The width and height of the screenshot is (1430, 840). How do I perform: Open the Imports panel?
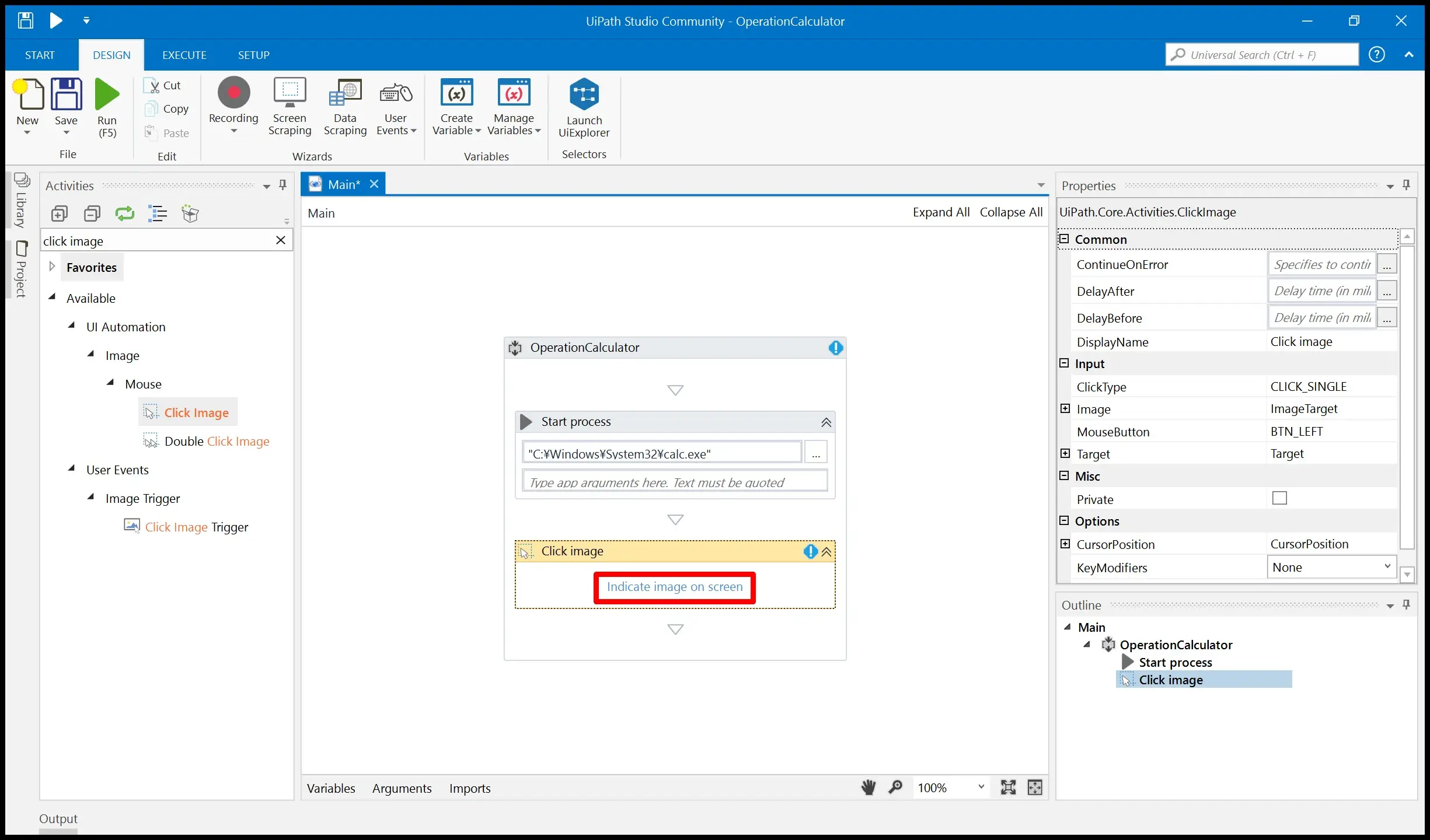[x=470, y=788]
